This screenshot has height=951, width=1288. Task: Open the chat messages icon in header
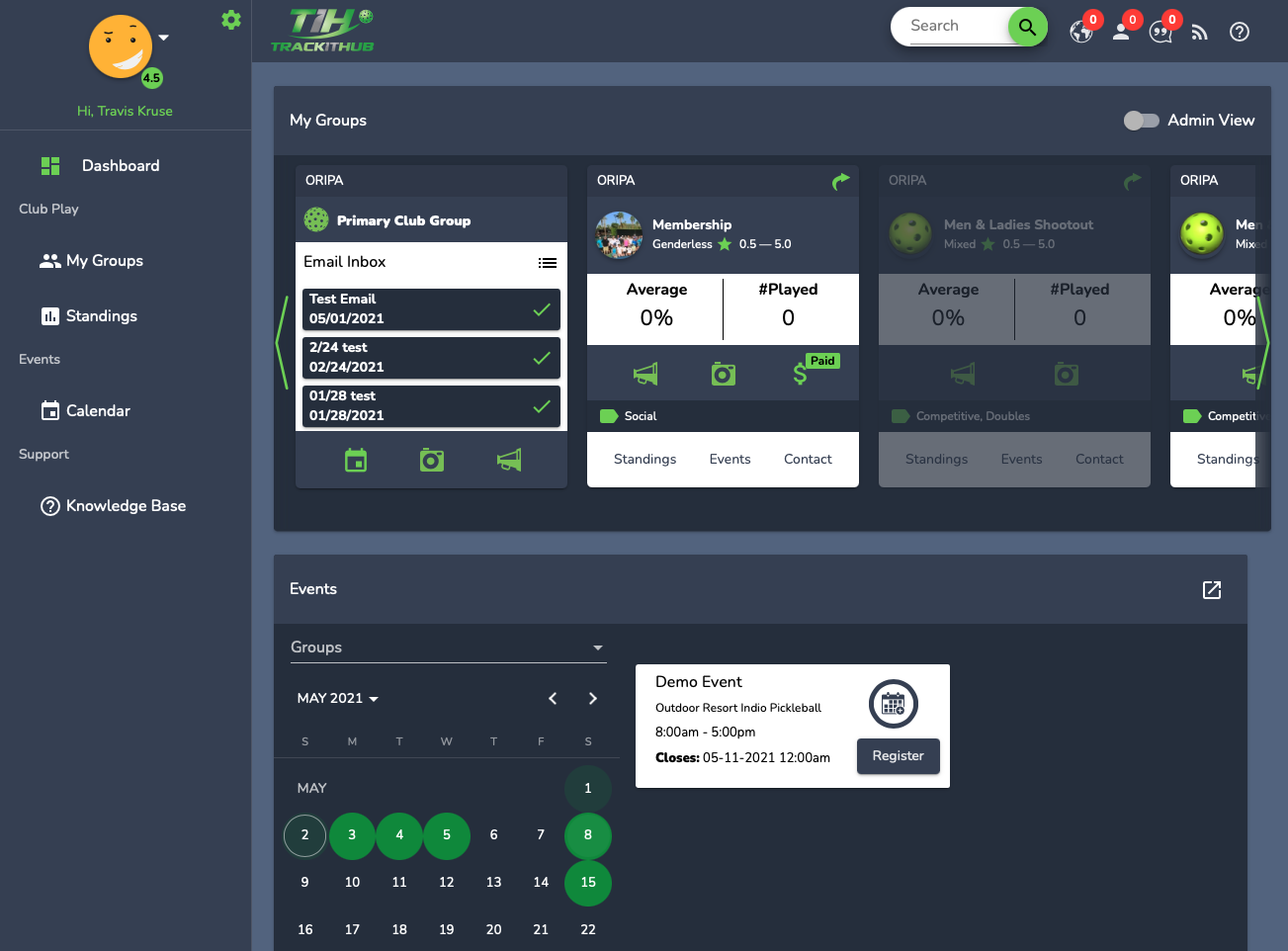click(x=1160, y=32)
